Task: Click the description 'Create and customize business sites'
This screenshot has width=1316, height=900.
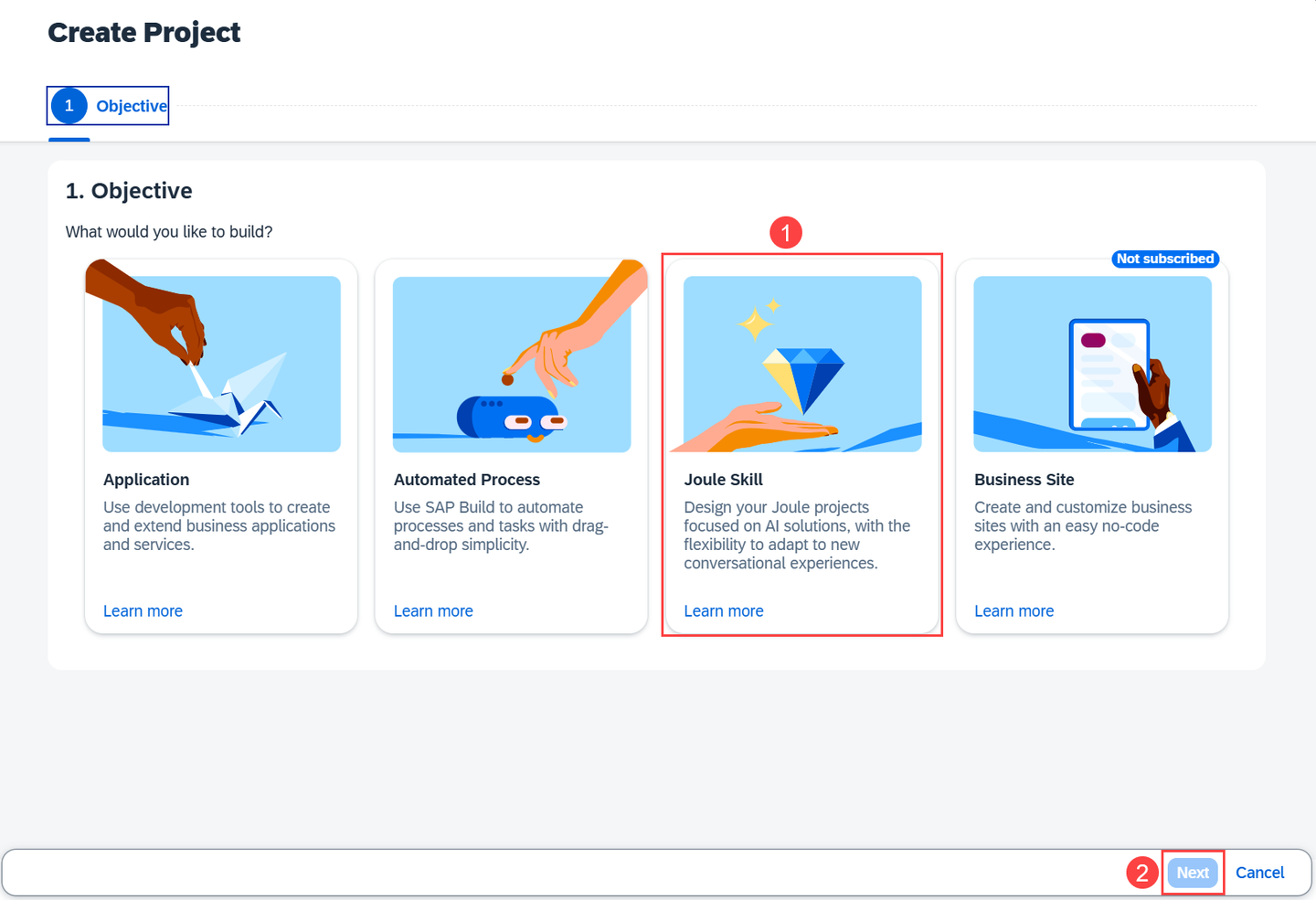Action: point(1083,526)
